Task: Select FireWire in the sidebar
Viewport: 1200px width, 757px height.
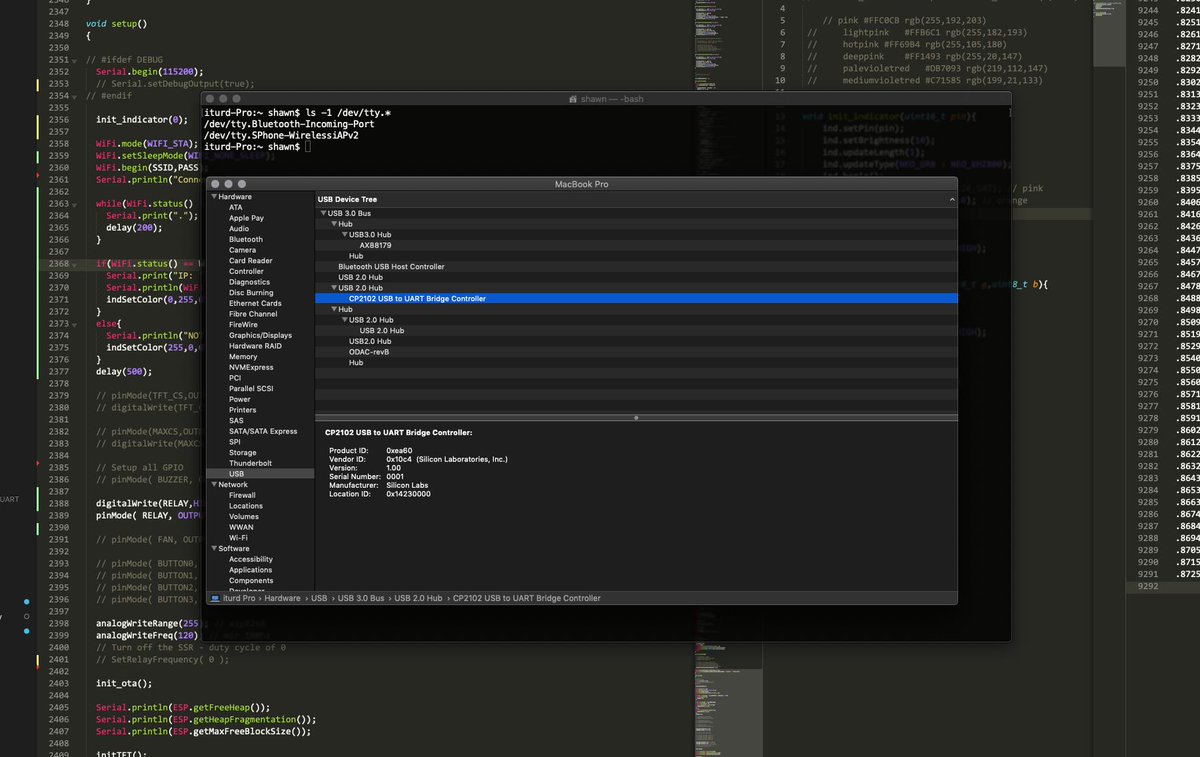Action: 243,325
